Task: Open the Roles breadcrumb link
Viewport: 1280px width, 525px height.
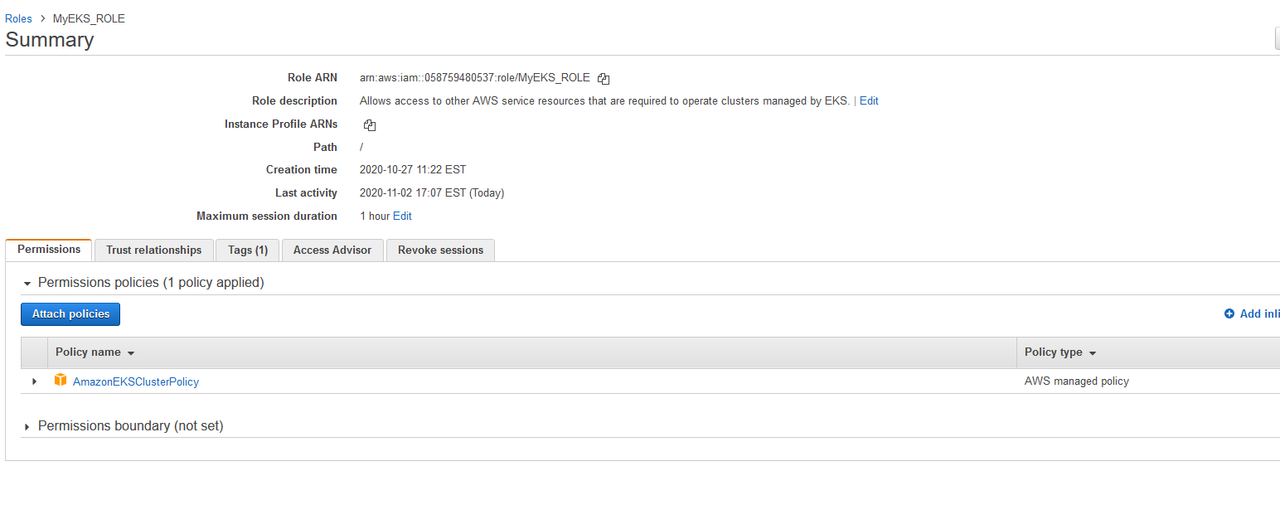Action: point(18,19)
